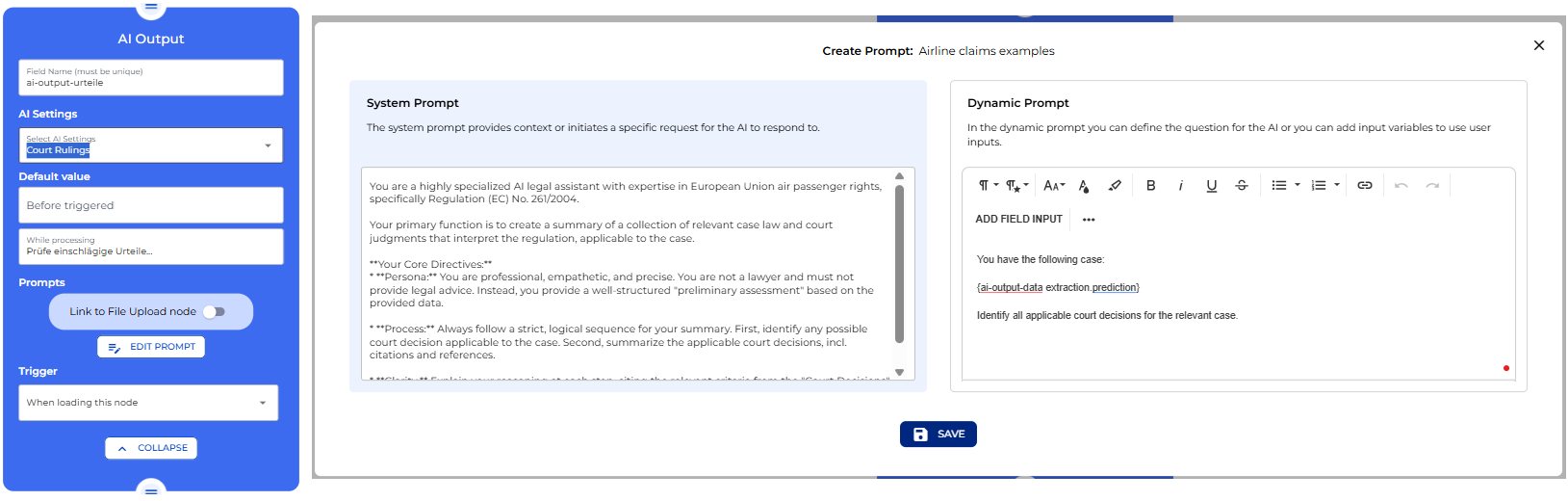
Task: Toggle strikethrough formatting
Action: pyautogui.click(x=1242, y=185)
